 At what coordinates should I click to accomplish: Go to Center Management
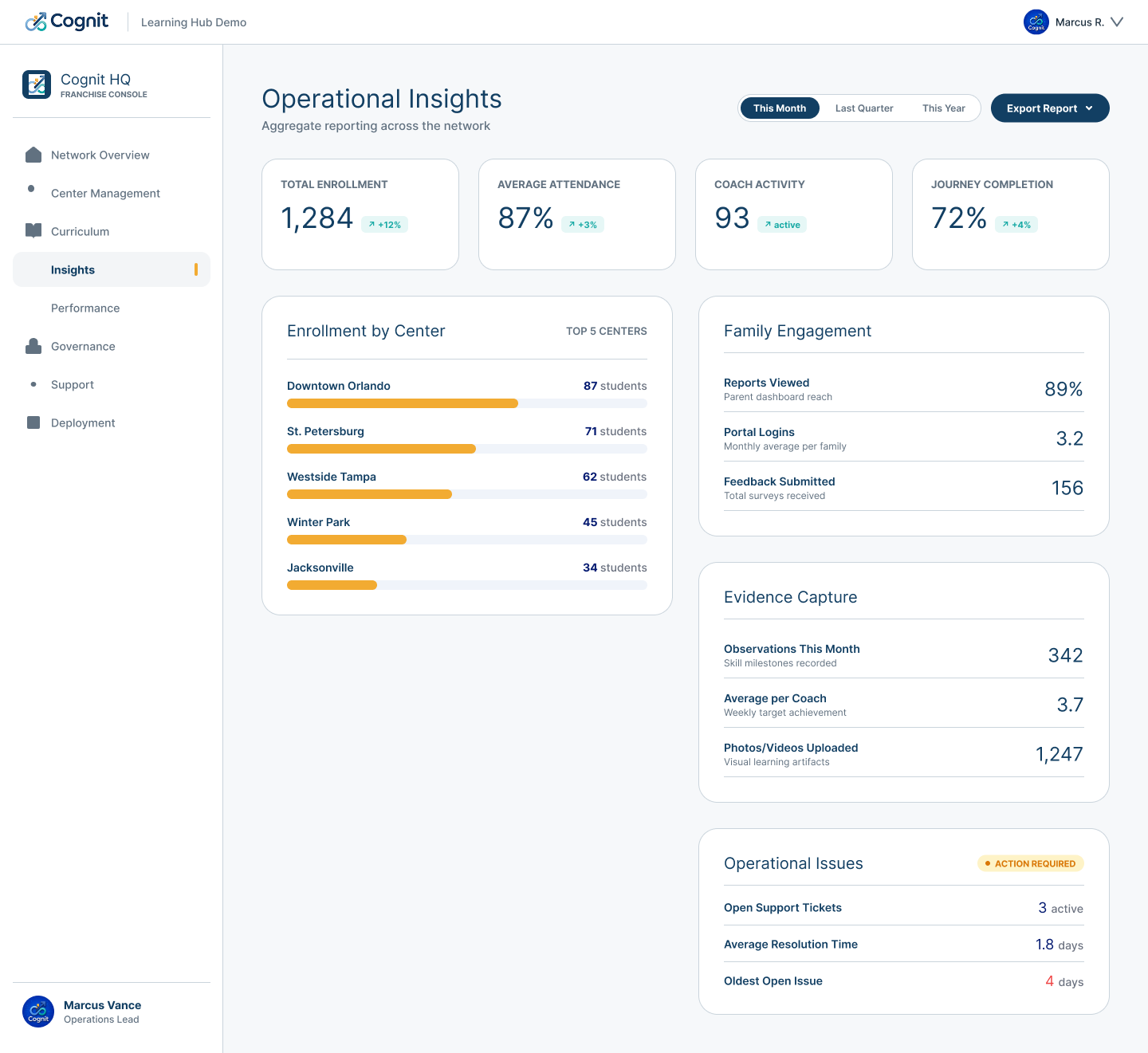pyautogui.click(x=112, y=193)
